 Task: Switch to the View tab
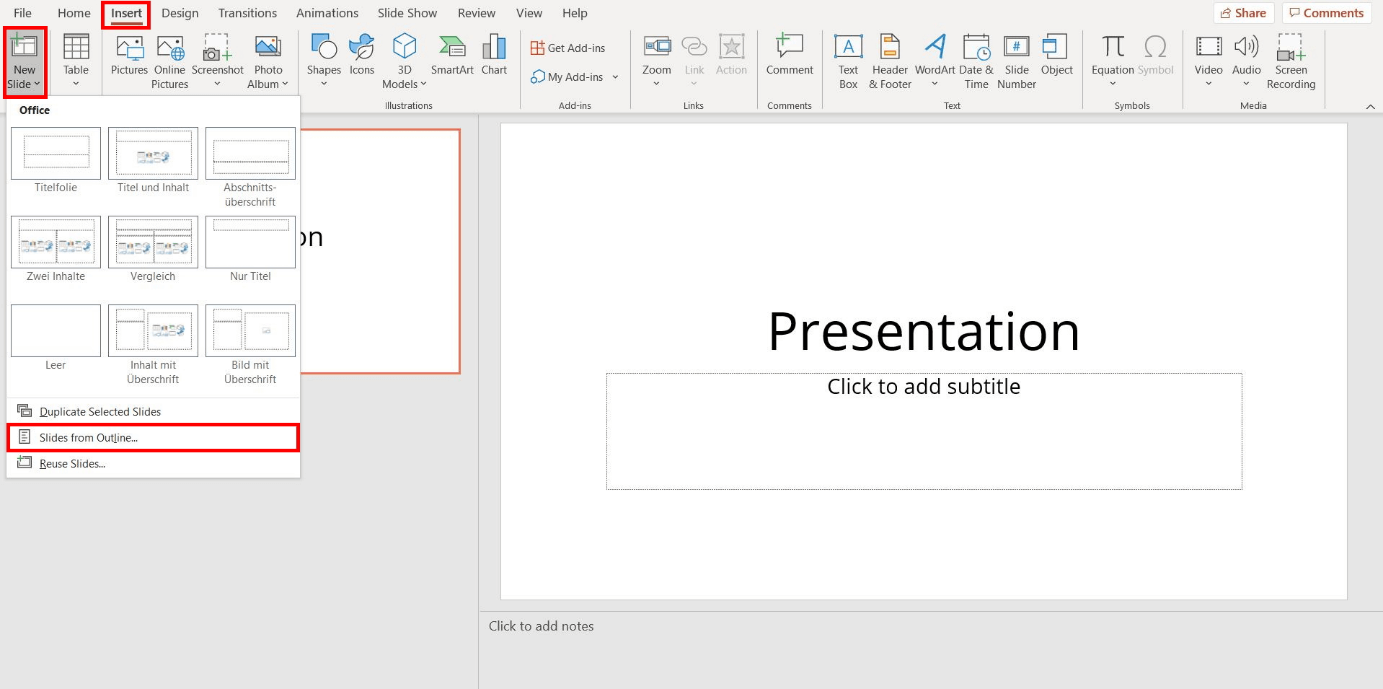[x=529, y=13]
